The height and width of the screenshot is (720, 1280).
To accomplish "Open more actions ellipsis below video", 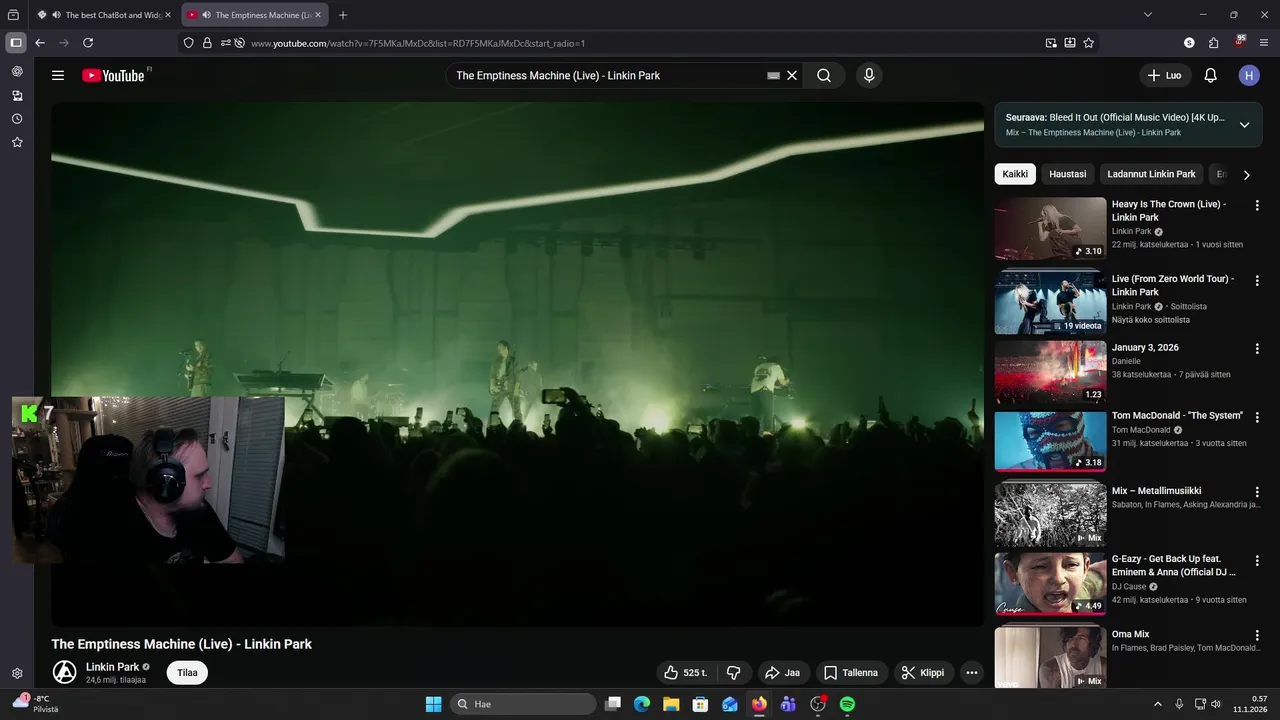I will tap(971, 673).
